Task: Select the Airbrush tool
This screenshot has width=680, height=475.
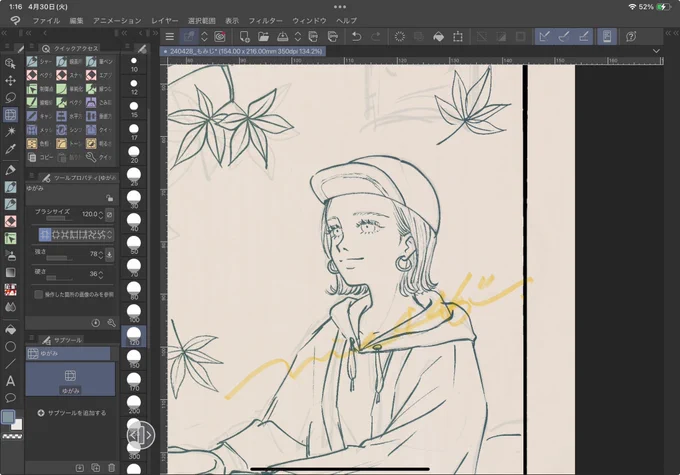Action: click(x=10, y=256)
